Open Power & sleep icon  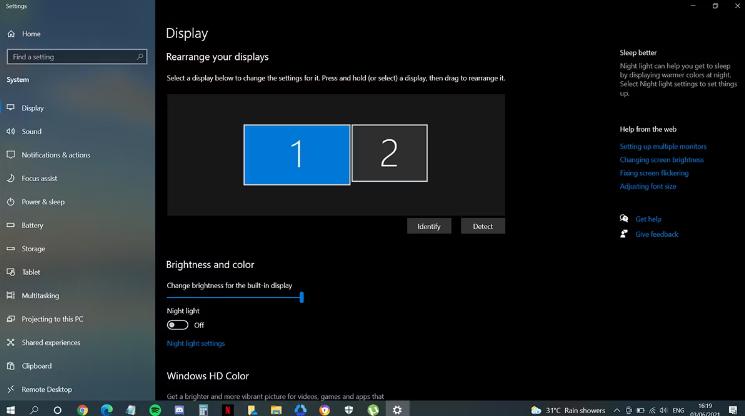point(10,201)
